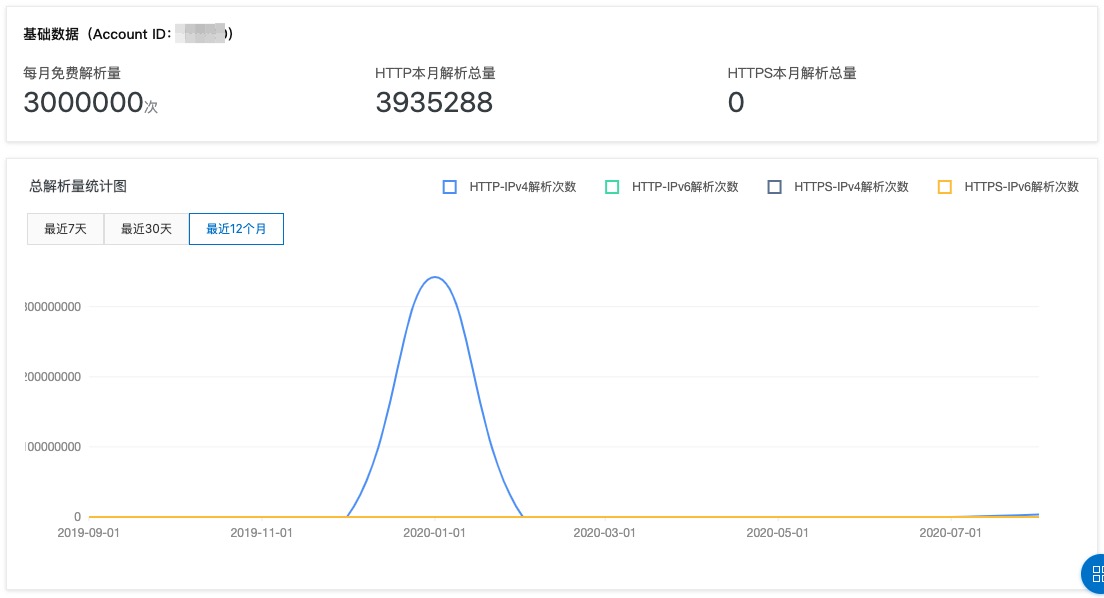The width and height of the screenshot is (1104, 598).
Task: Click the 3935288 HTTP total value
Action: coord(434,103)
